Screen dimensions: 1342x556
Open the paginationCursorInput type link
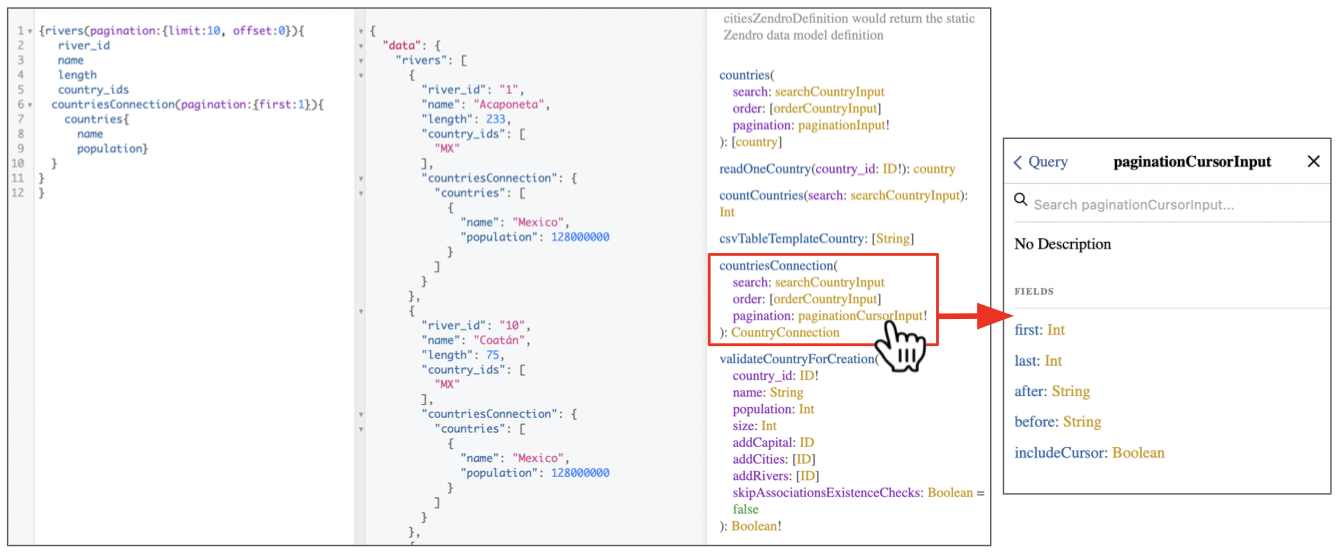860,315
